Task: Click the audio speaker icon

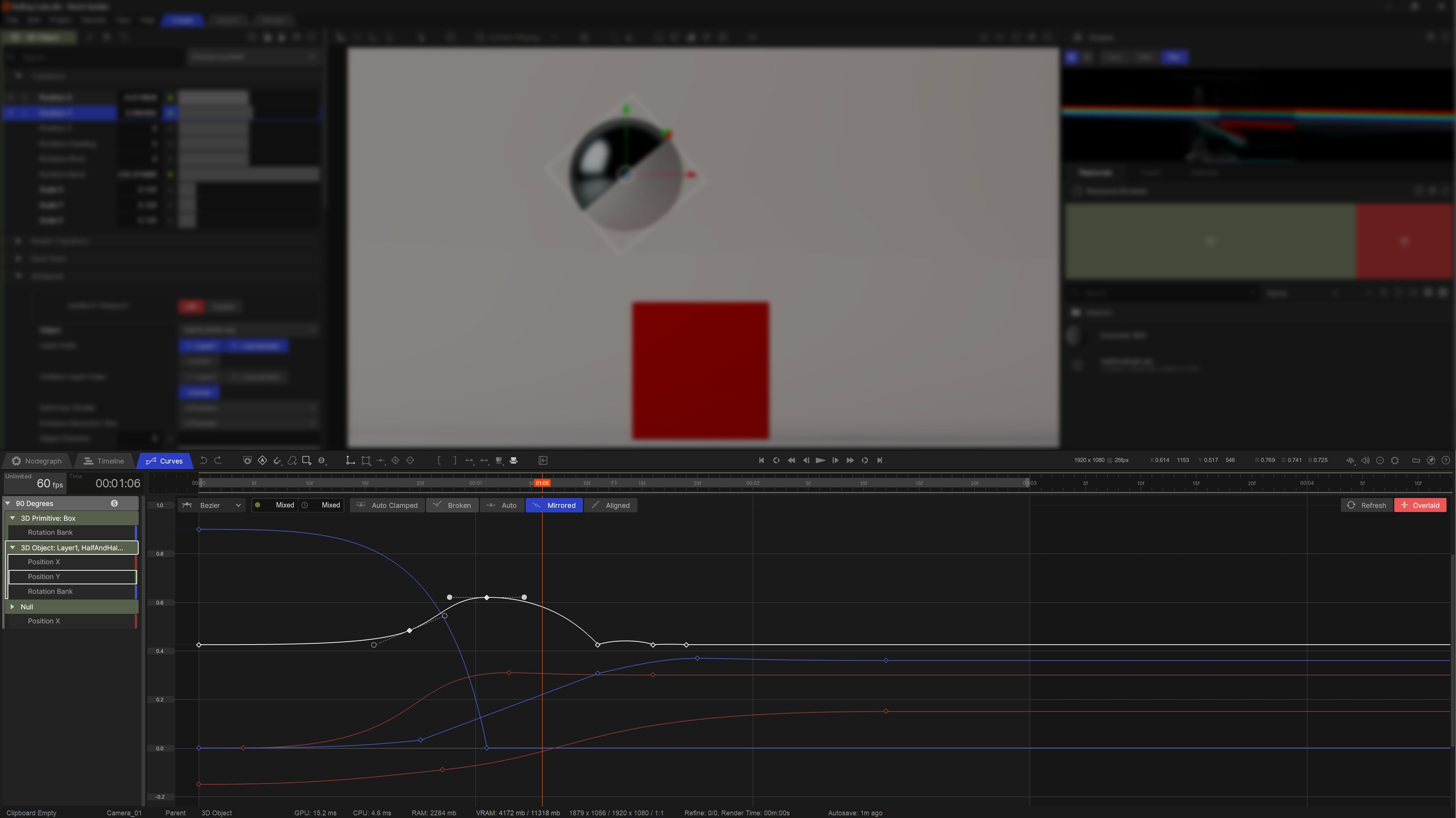Action: click(1365, 460)
